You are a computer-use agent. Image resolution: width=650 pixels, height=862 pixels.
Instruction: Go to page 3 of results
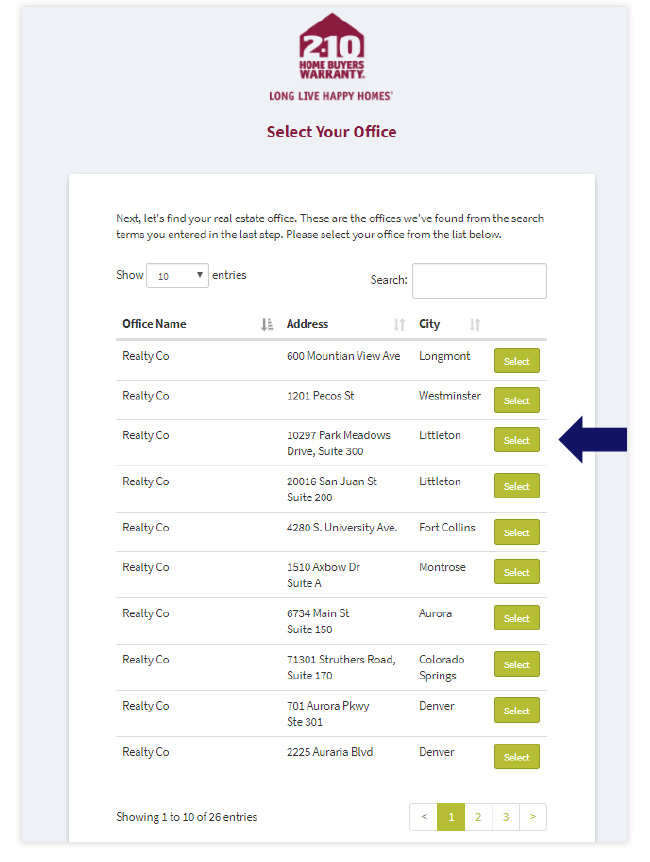pyautogui.click(x=505, y=817)
